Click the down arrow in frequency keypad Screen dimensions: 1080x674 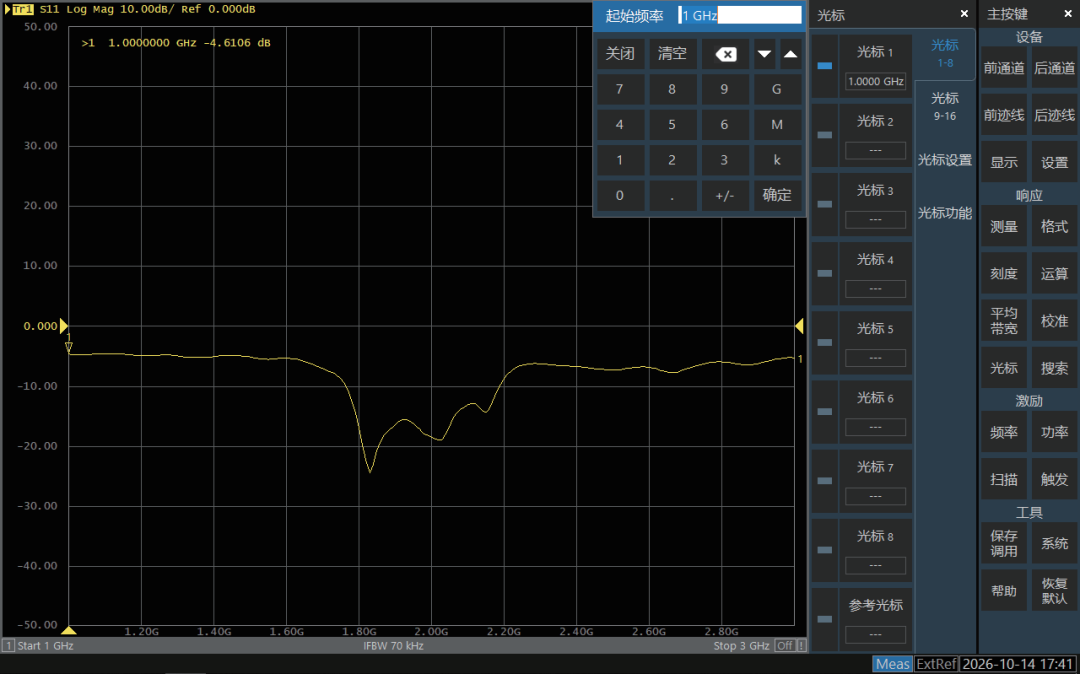764,54
